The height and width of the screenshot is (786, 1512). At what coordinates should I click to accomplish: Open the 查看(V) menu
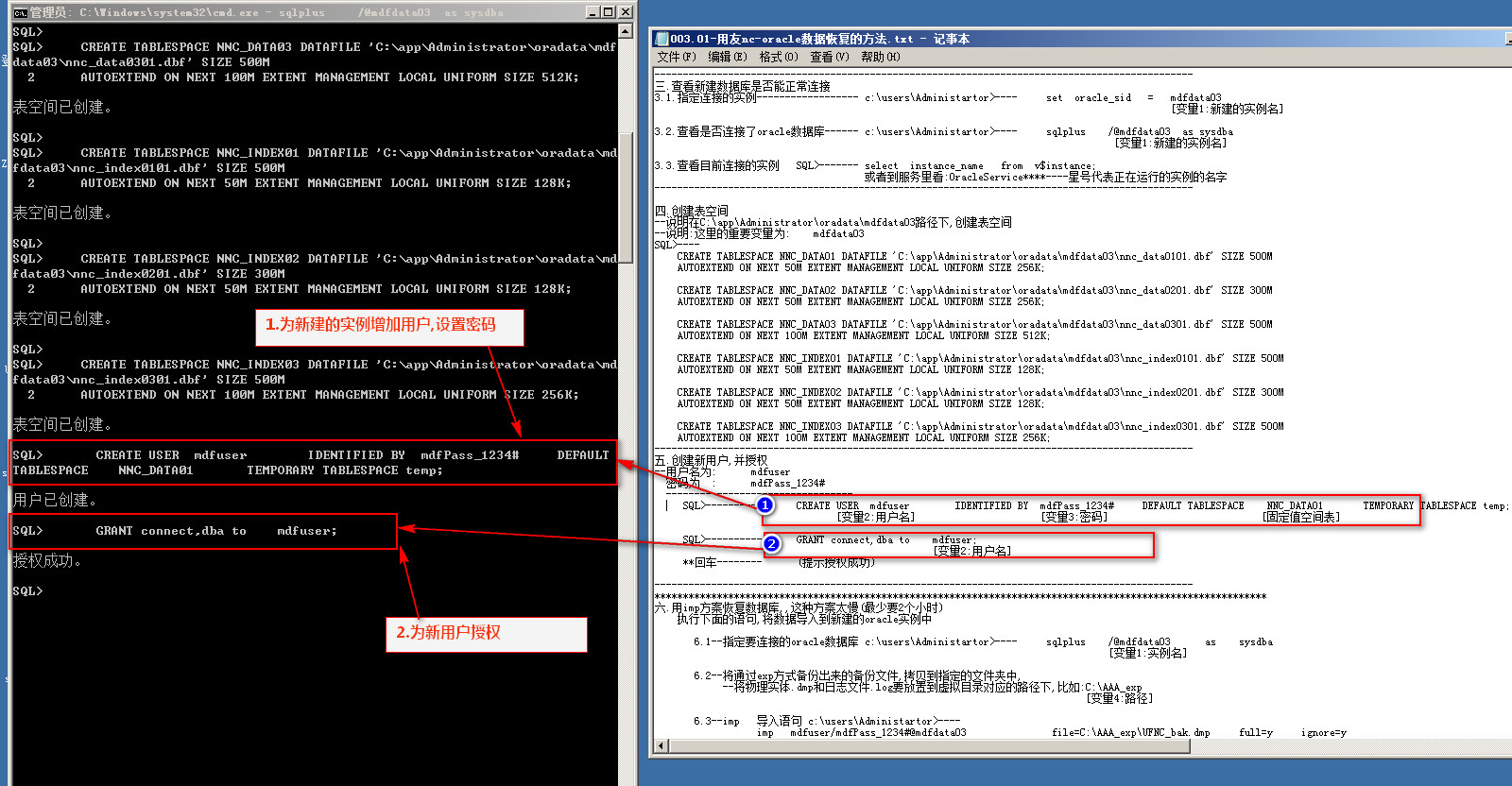pos(829,57)
